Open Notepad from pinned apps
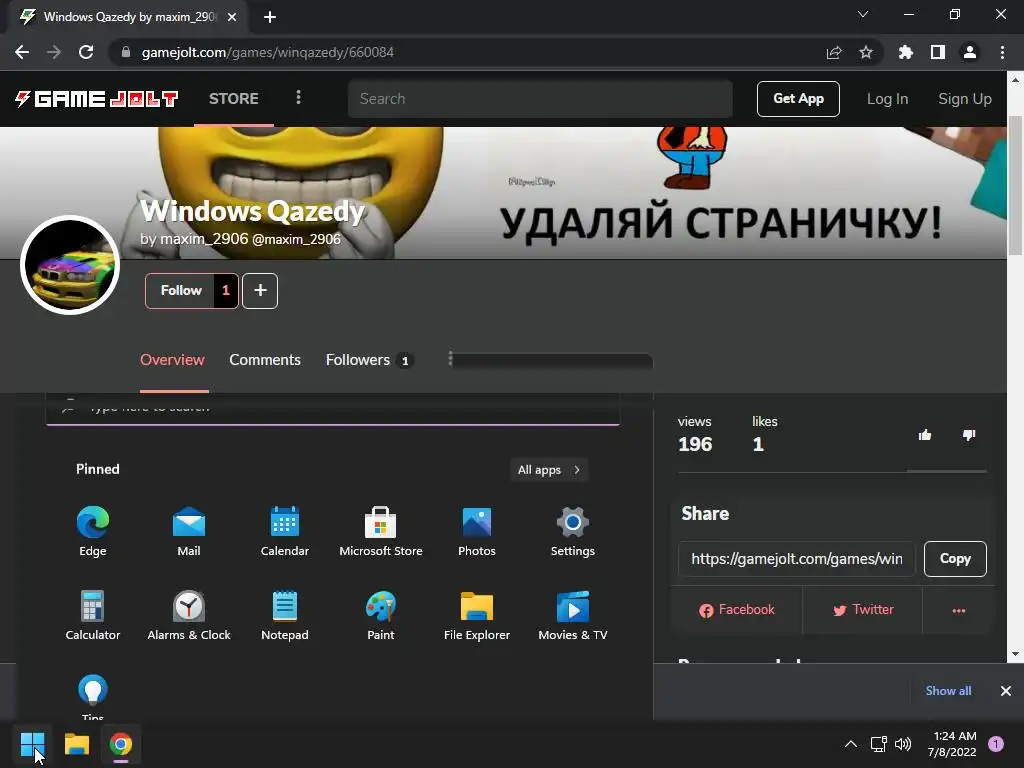The width and height of the screenshot is (1024, 768). (x=285, y=615)
